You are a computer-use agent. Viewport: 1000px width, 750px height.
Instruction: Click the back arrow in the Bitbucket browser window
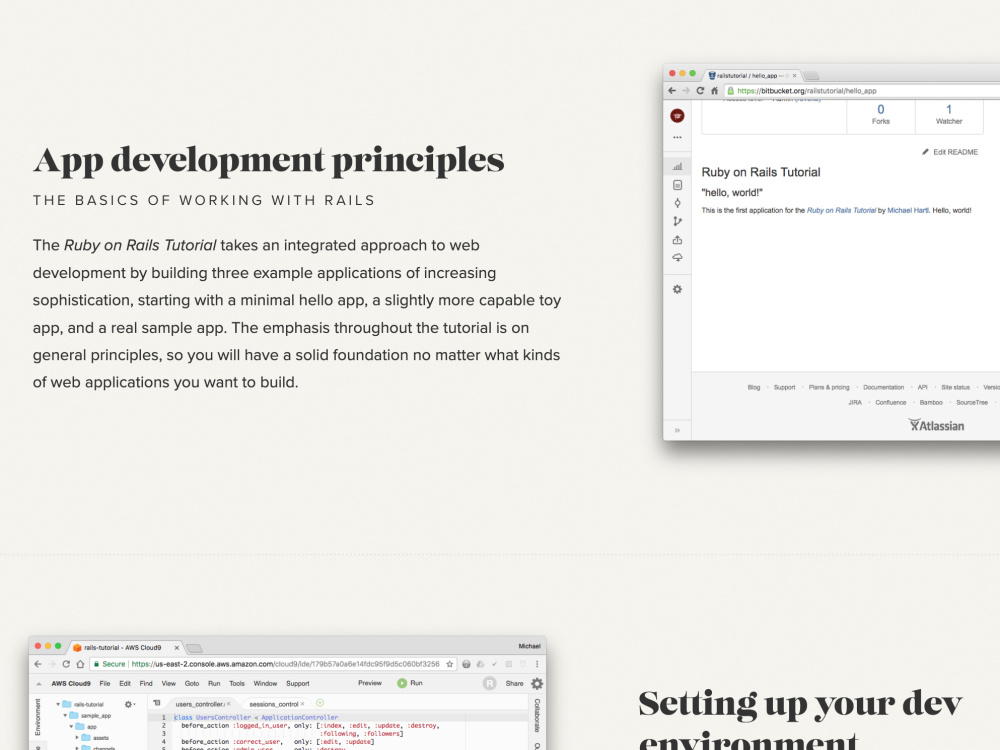point(672,91)
